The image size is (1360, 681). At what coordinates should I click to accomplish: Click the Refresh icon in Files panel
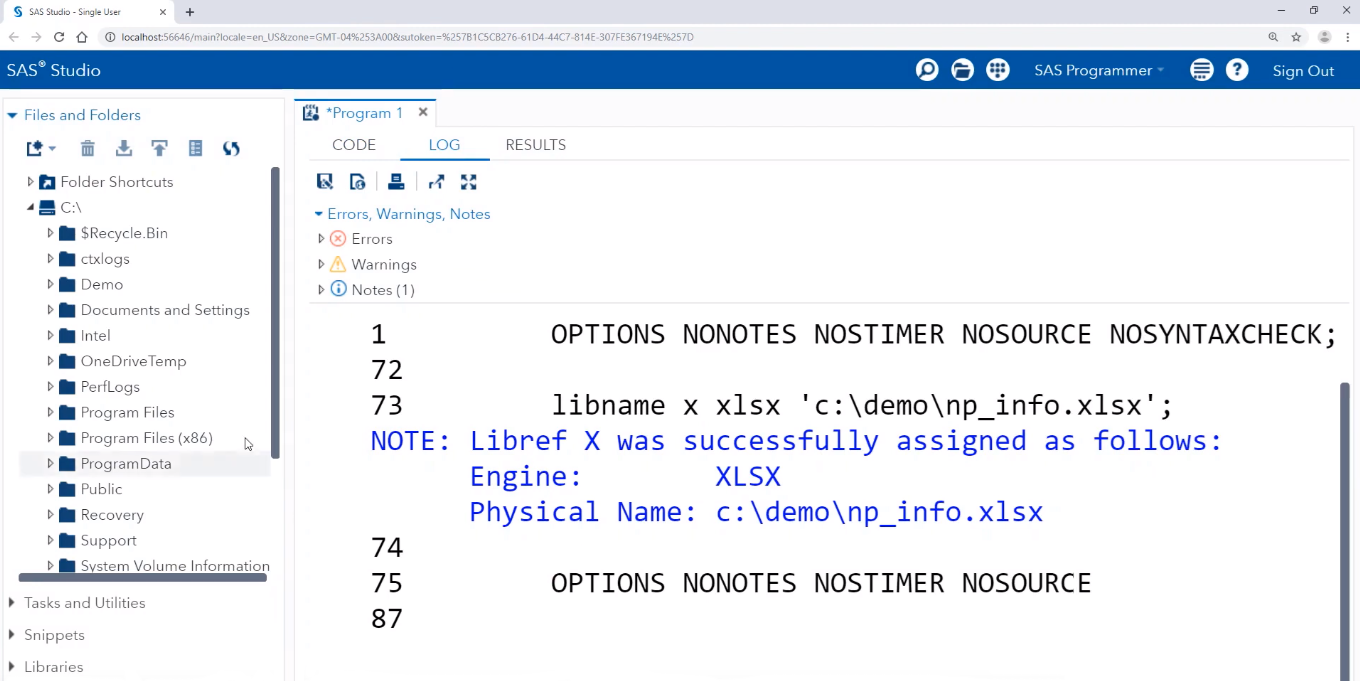coord(231,148)
